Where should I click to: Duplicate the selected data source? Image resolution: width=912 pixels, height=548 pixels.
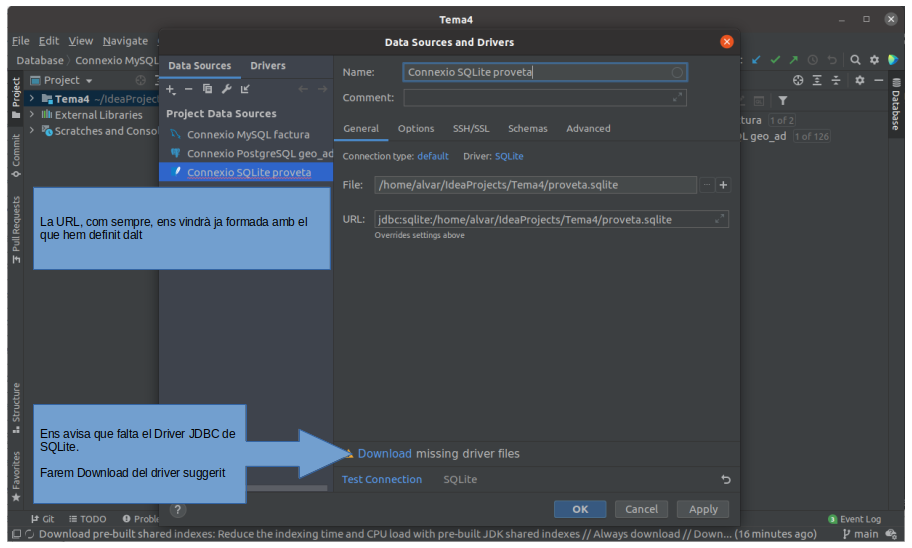[207, 89]
